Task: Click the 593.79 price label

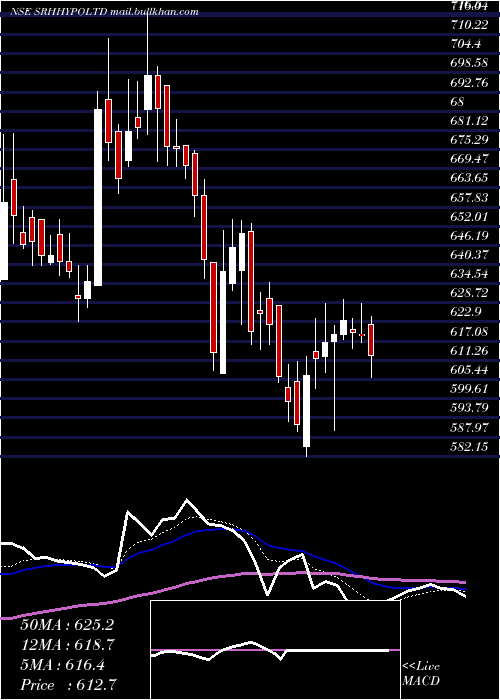Action: coord(470,408)
